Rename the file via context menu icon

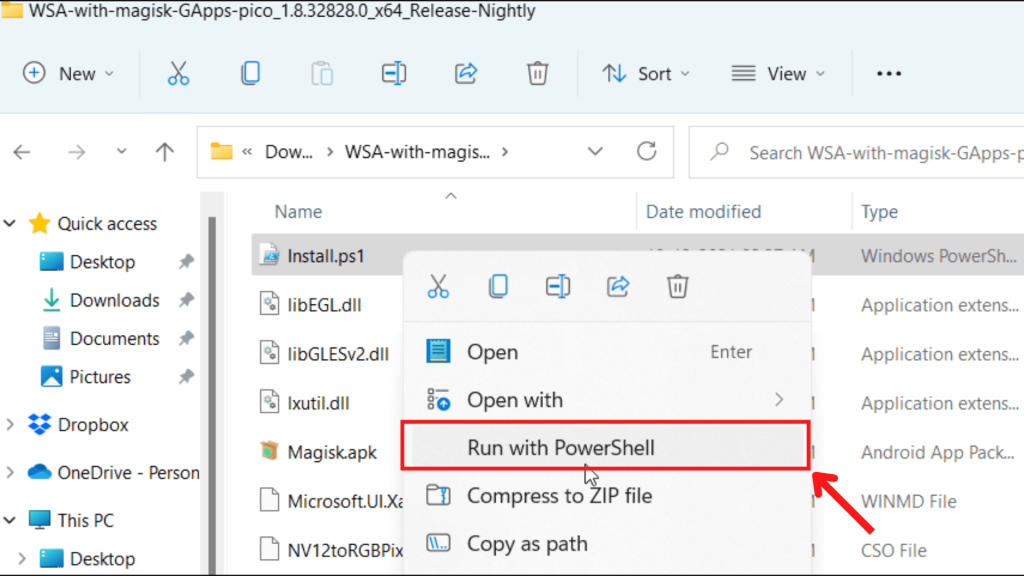(558, 286)
